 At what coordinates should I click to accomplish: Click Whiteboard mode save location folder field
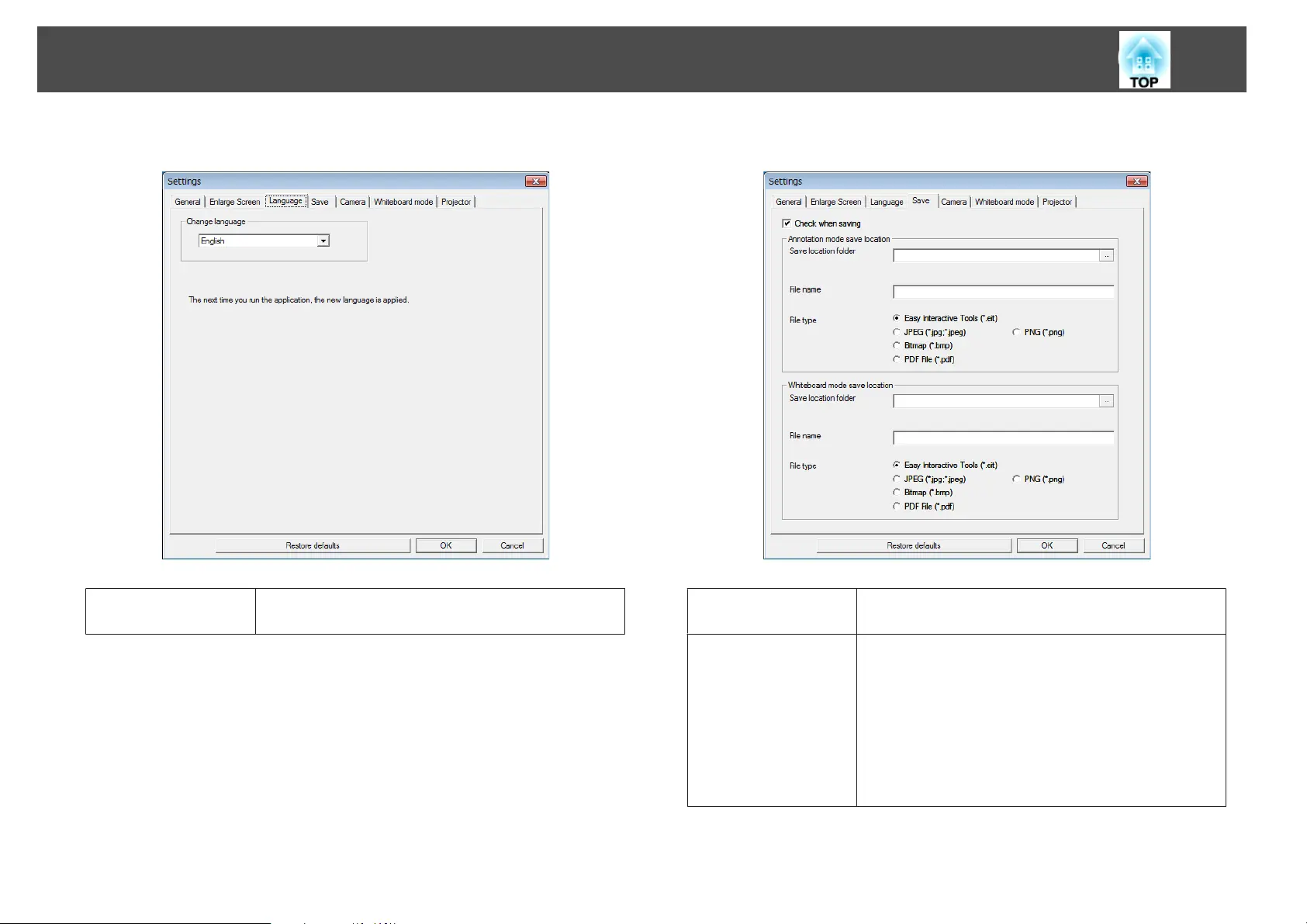point(996,401)
